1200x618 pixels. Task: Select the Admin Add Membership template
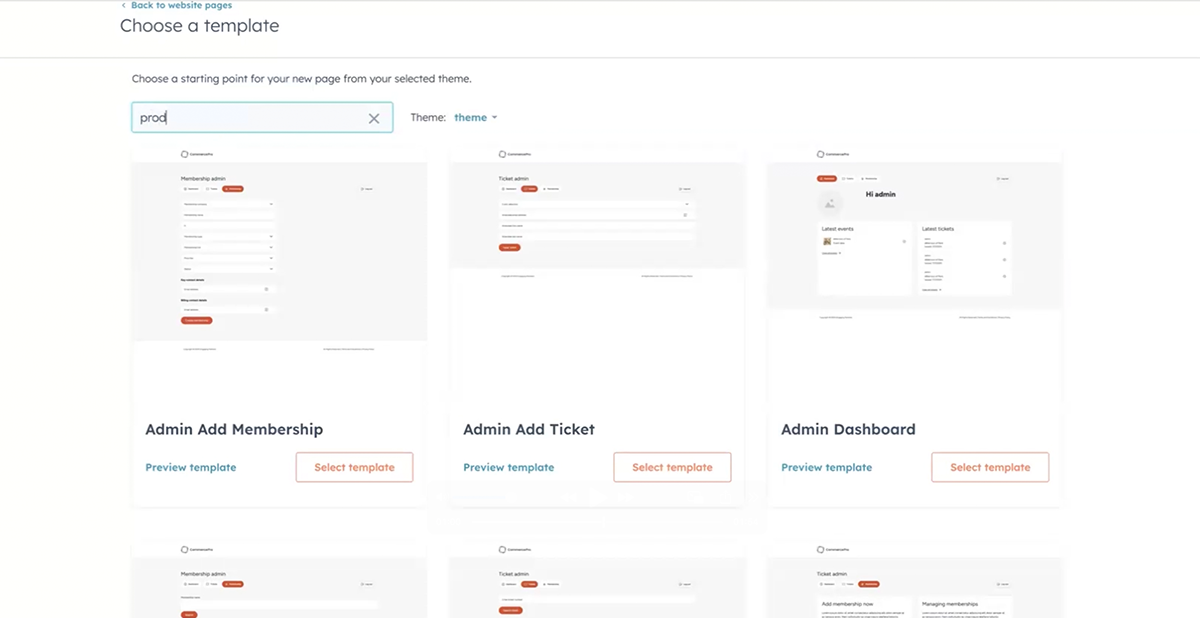click(x=354, y=467)
